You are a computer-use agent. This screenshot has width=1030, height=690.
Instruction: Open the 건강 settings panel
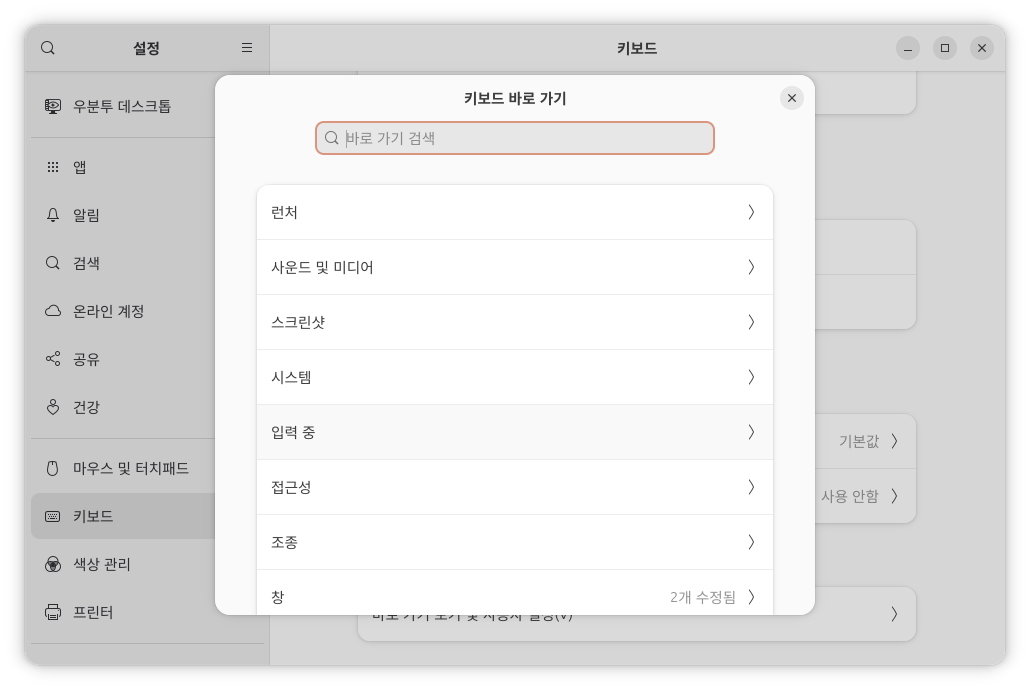tap(86, 407)
